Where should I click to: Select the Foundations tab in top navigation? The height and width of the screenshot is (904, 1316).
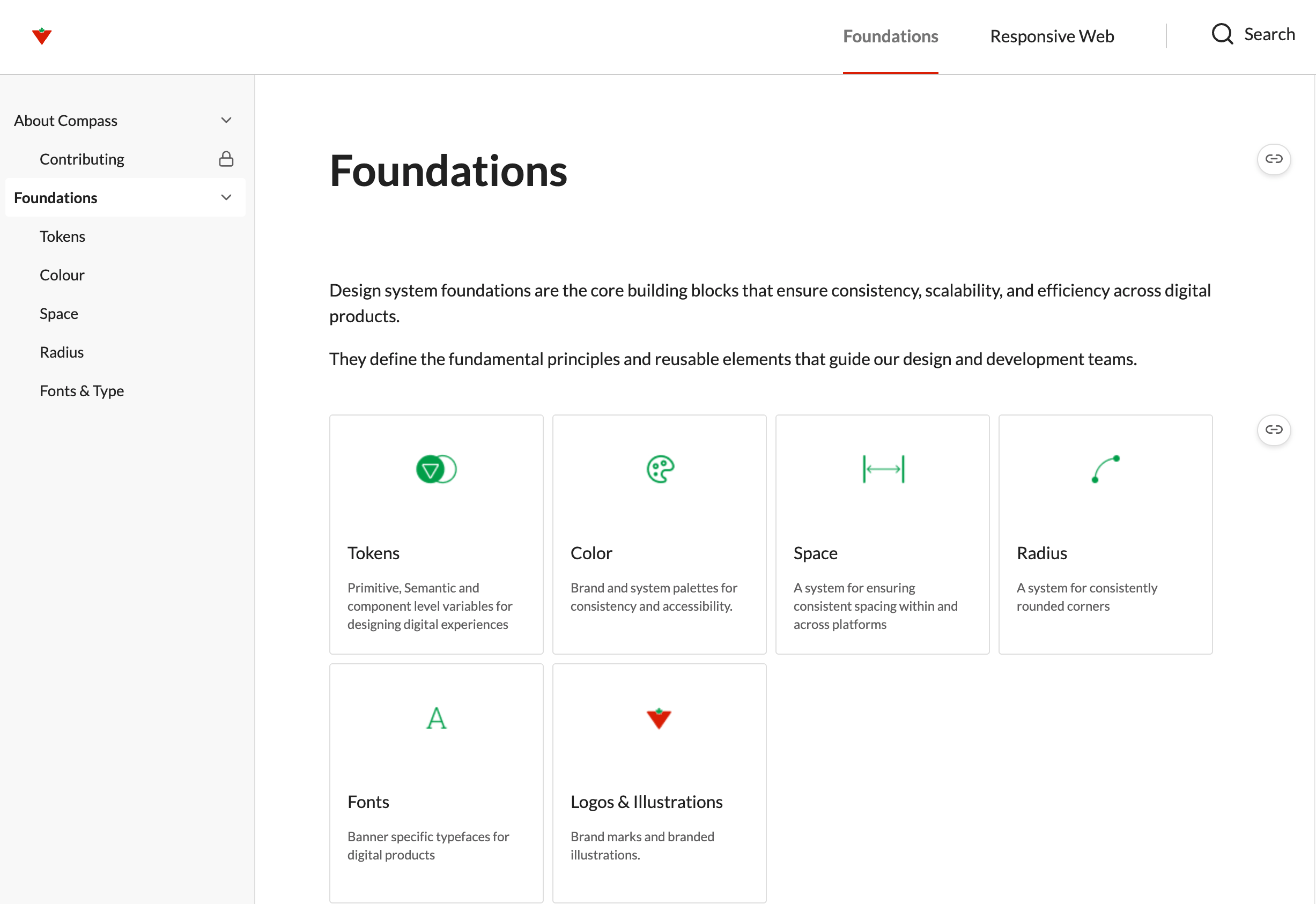coord(890,36)
